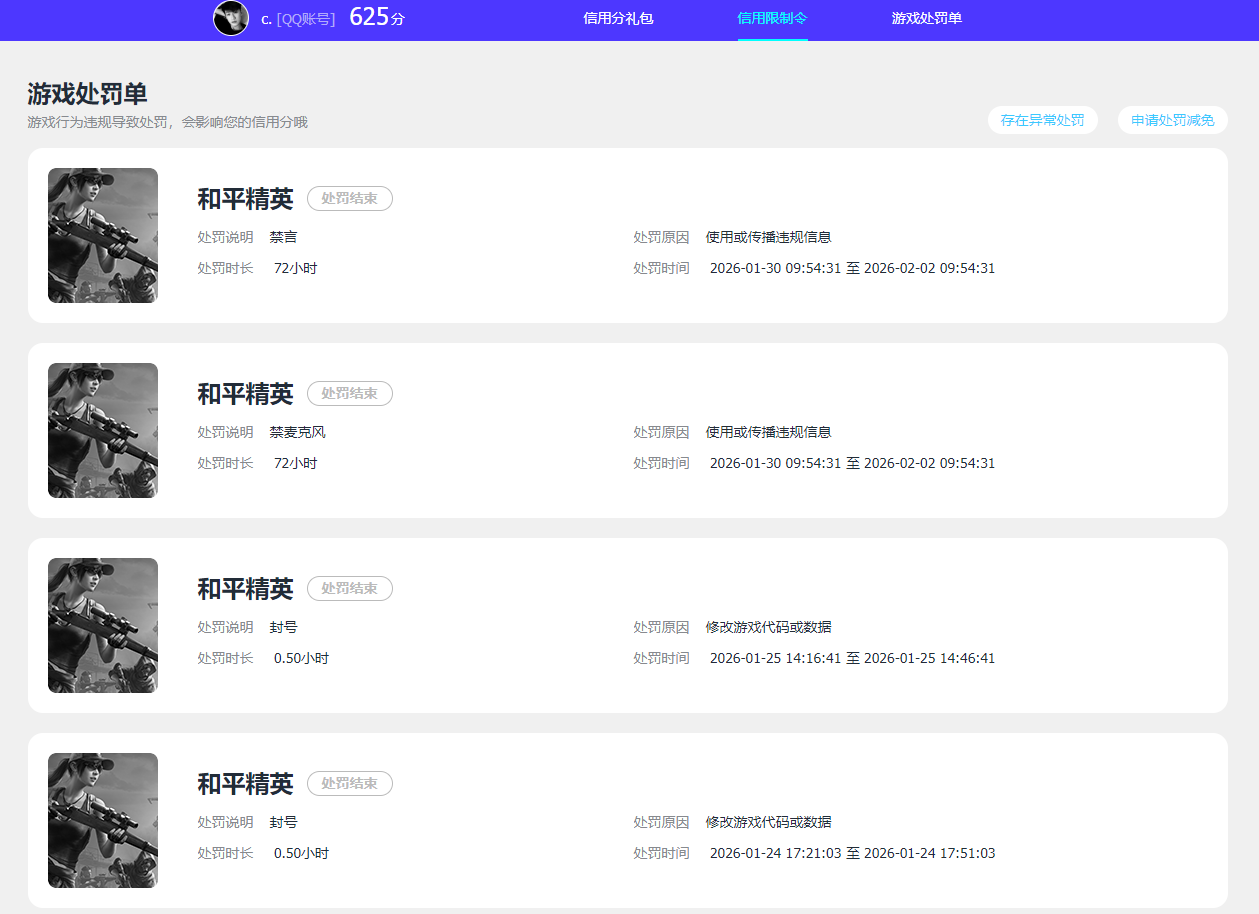Go to the 游戏处罚单 tab in header
Viewport: 1259px width, 914px height.
[926, 18]
